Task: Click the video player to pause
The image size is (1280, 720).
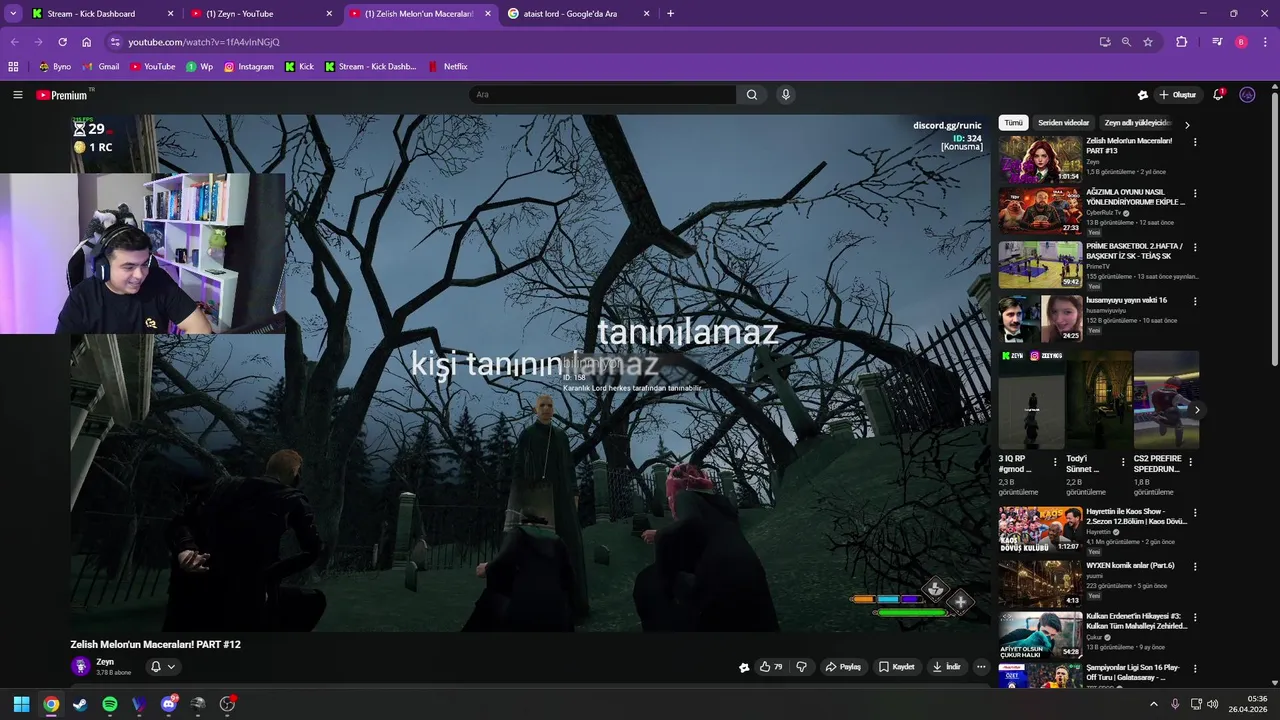Action: tap(530, 372)
